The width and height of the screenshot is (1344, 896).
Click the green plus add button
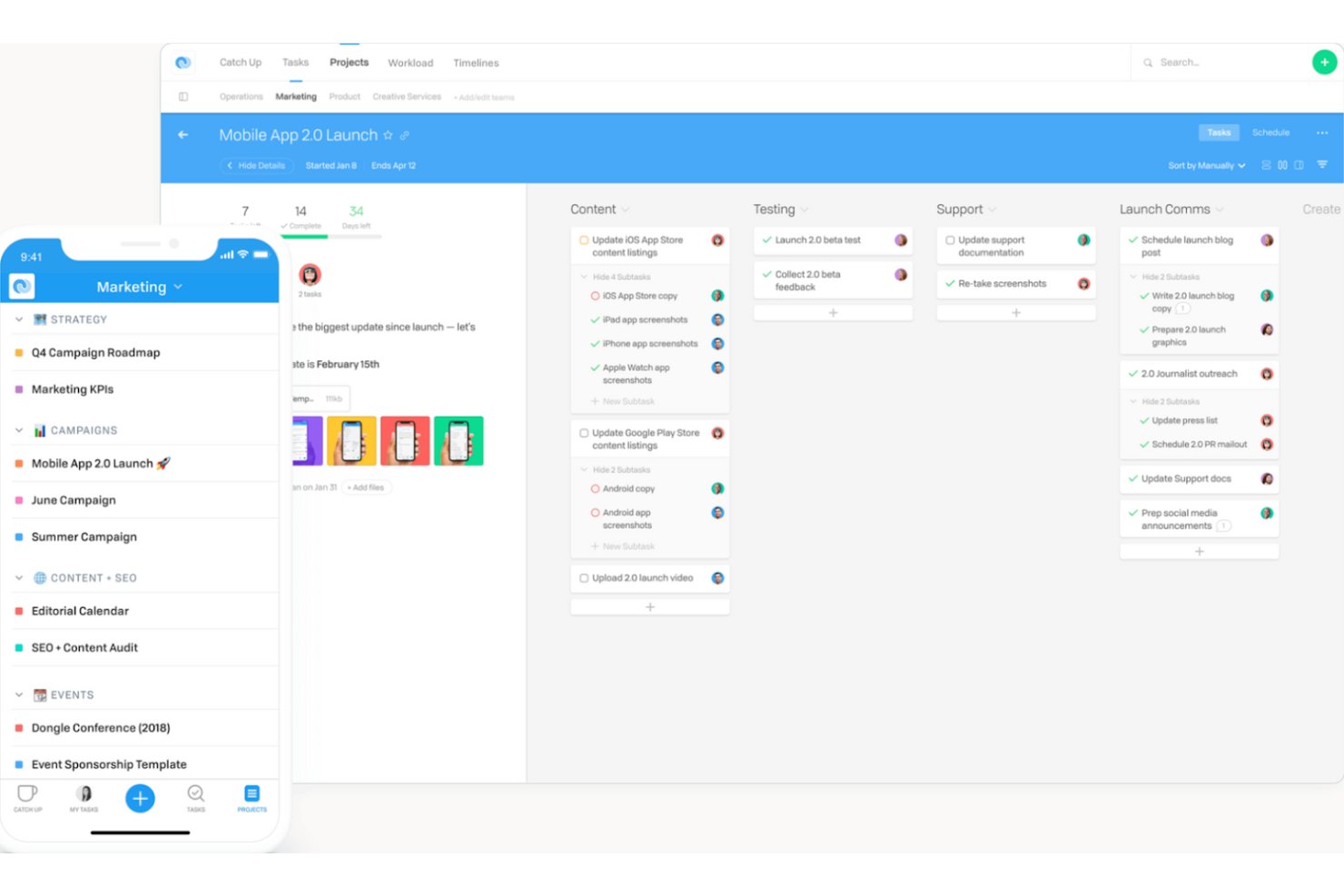click(1324, 63)
